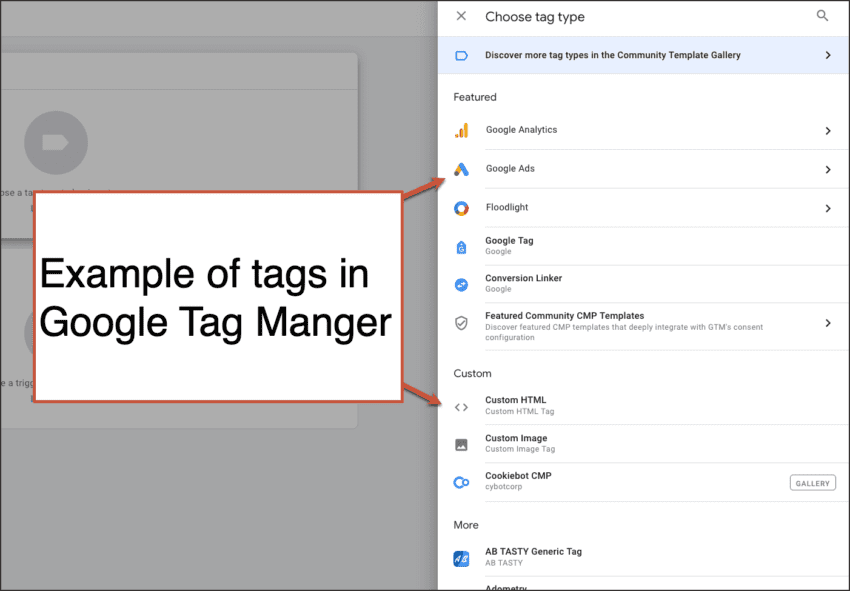Click the AB TASTY Generic Tag icon
850x591 pixels.
(461, 557)
